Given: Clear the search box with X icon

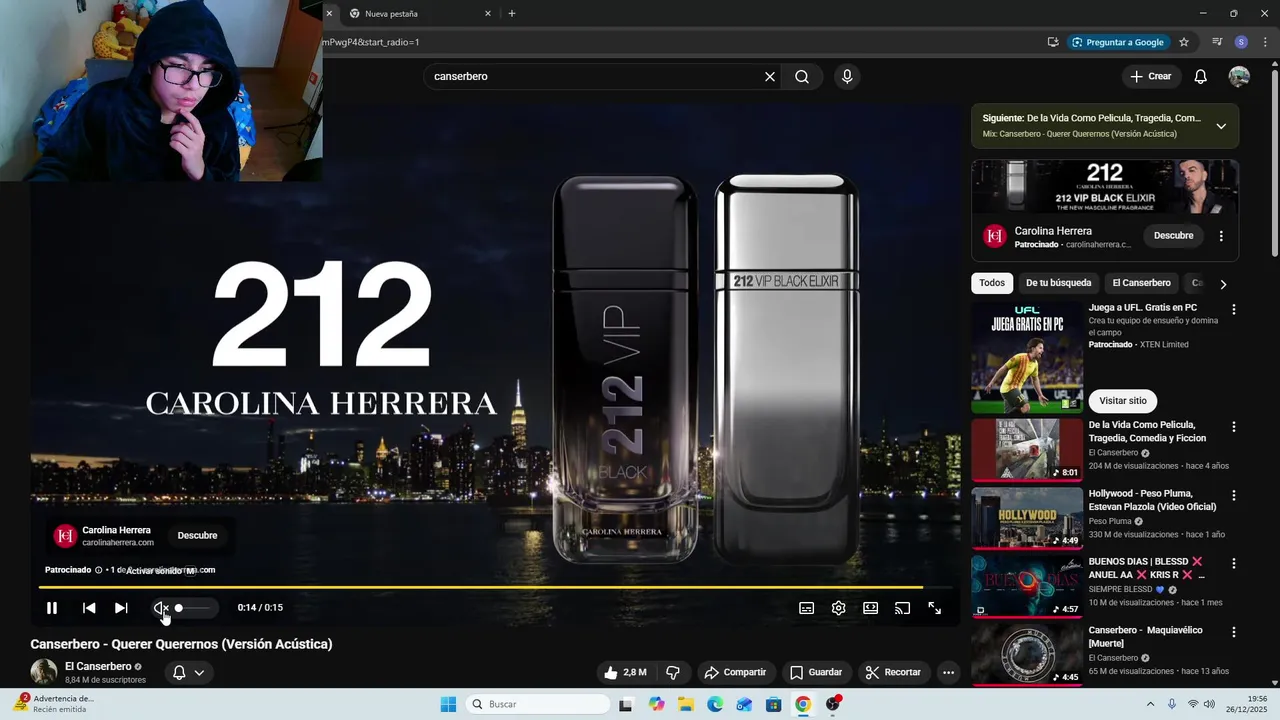Looking at the screenshot, I should (770, 76).
